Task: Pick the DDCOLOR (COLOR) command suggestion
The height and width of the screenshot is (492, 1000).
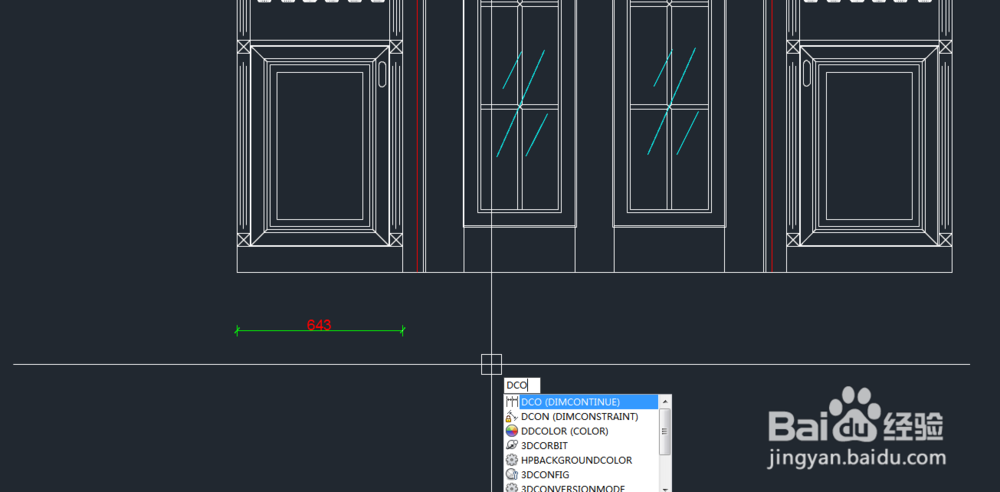Action: 564,431
